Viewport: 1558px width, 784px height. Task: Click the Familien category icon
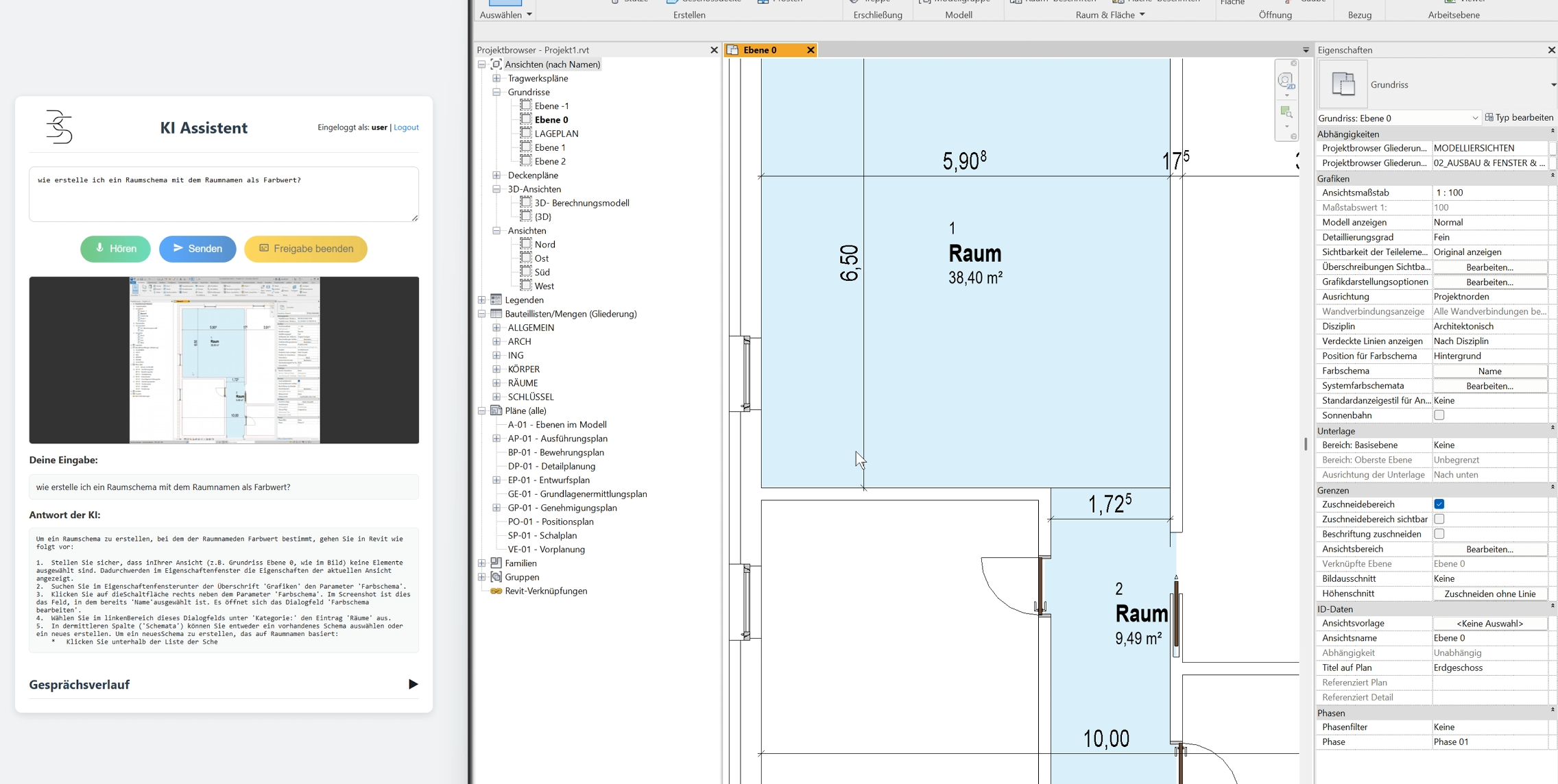pyautogui.click(x=496, y=563)
